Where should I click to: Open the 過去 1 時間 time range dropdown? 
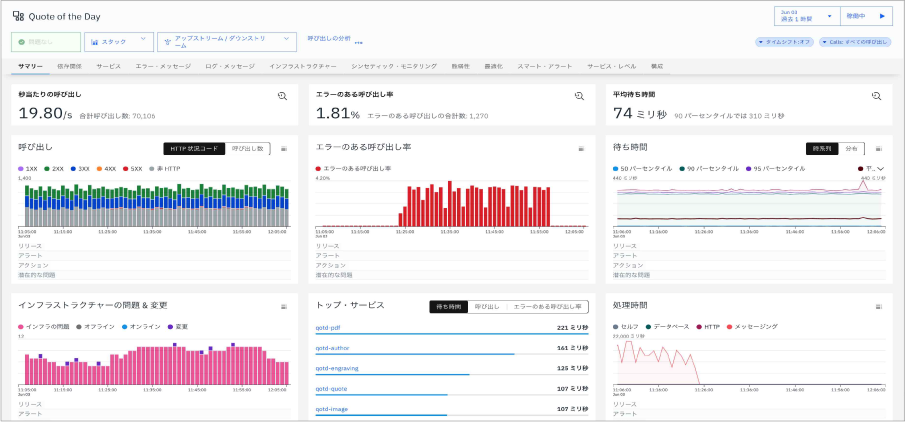807,16
